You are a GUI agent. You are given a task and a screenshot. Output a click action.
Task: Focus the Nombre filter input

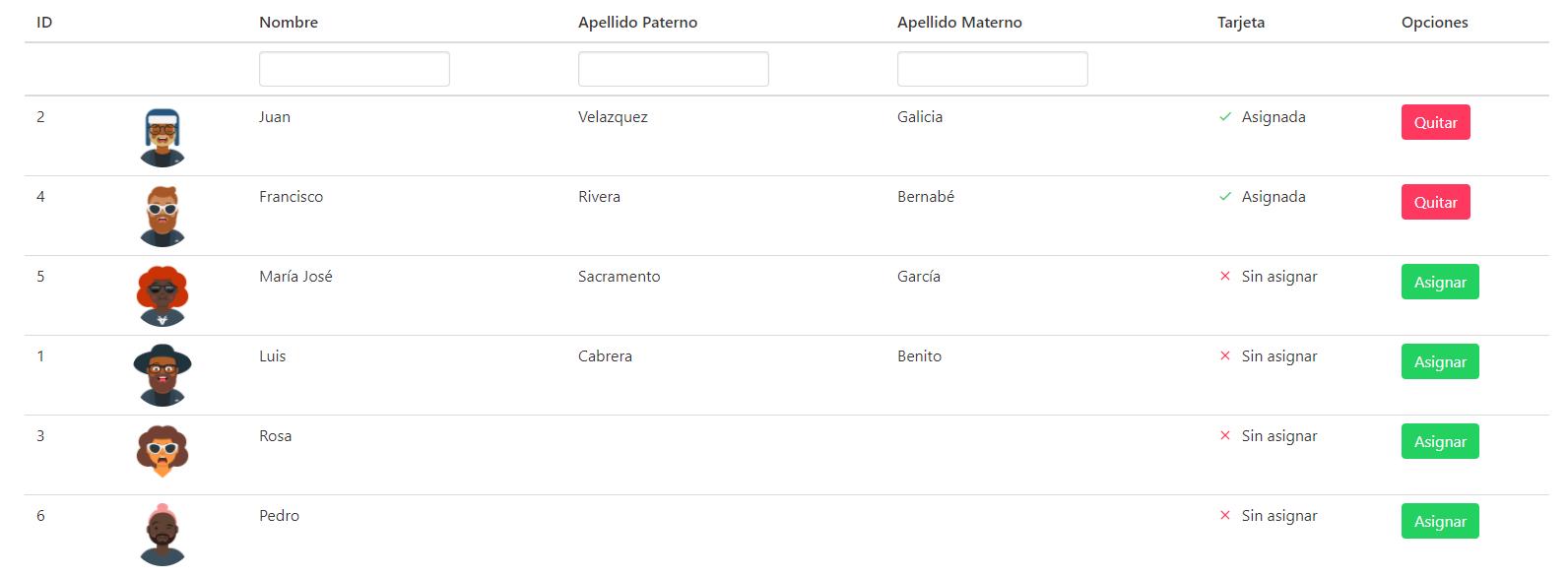(x=355, y=69)
